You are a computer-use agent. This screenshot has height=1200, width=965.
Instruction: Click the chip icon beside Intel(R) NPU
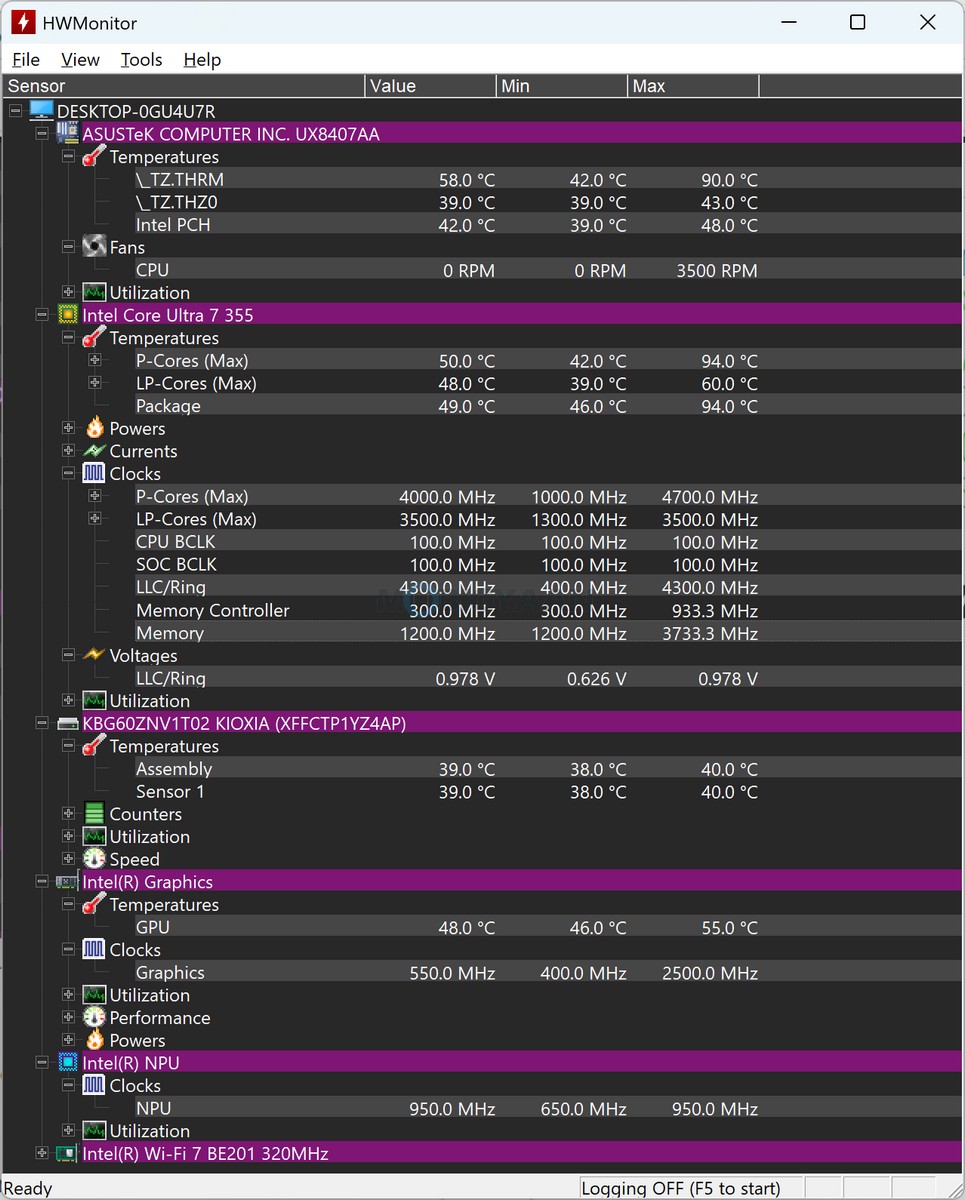(x=67, y=1062)
